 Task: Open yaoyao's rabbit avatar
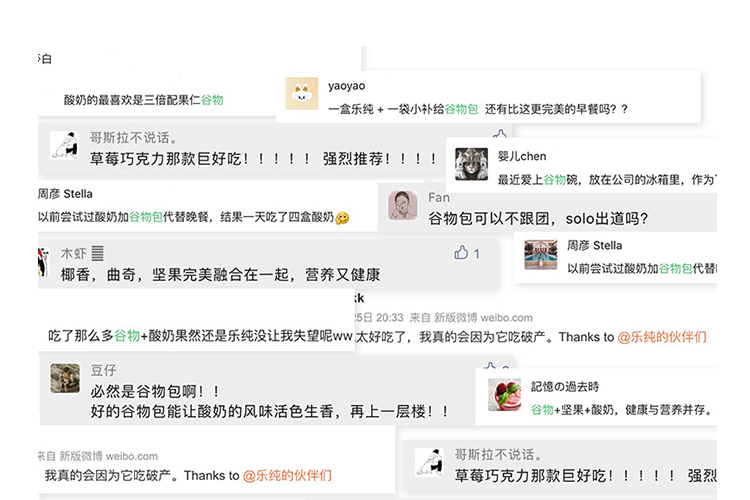(302, 93)
